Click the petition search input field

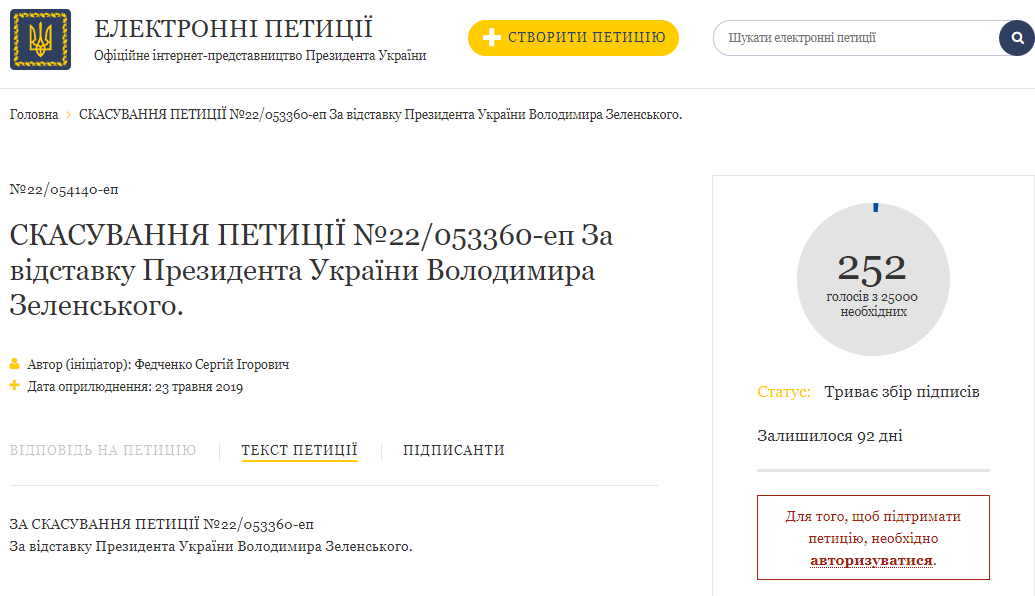[855, 38]
